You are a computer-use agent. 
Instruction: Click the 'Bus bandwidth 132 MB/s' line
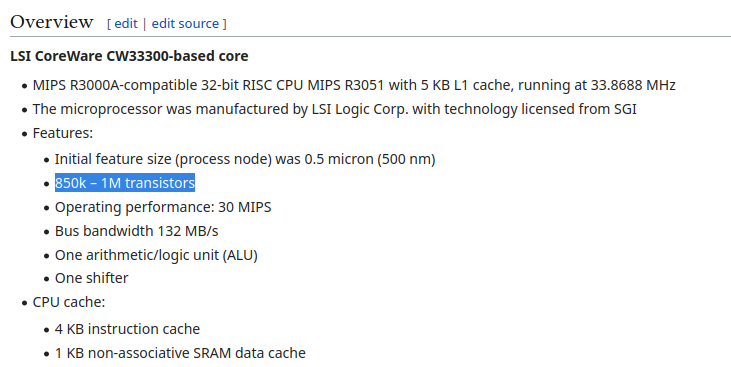coord(137,231)
